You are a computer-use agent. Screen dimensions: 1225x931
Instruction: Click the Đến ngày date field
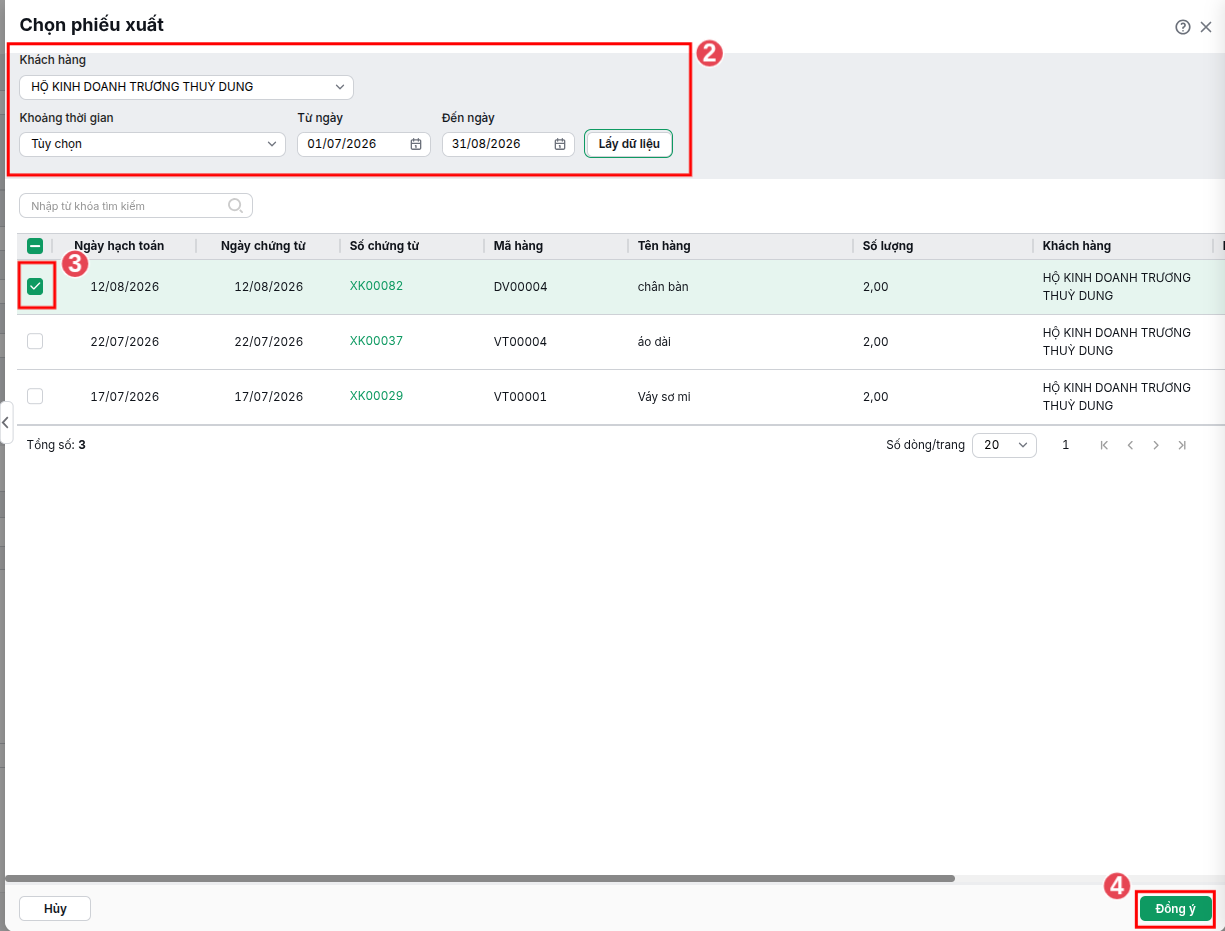508,144
